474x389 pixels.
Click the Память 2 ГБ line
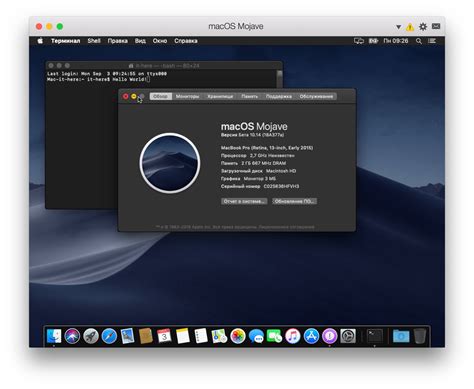pos(253,163)
